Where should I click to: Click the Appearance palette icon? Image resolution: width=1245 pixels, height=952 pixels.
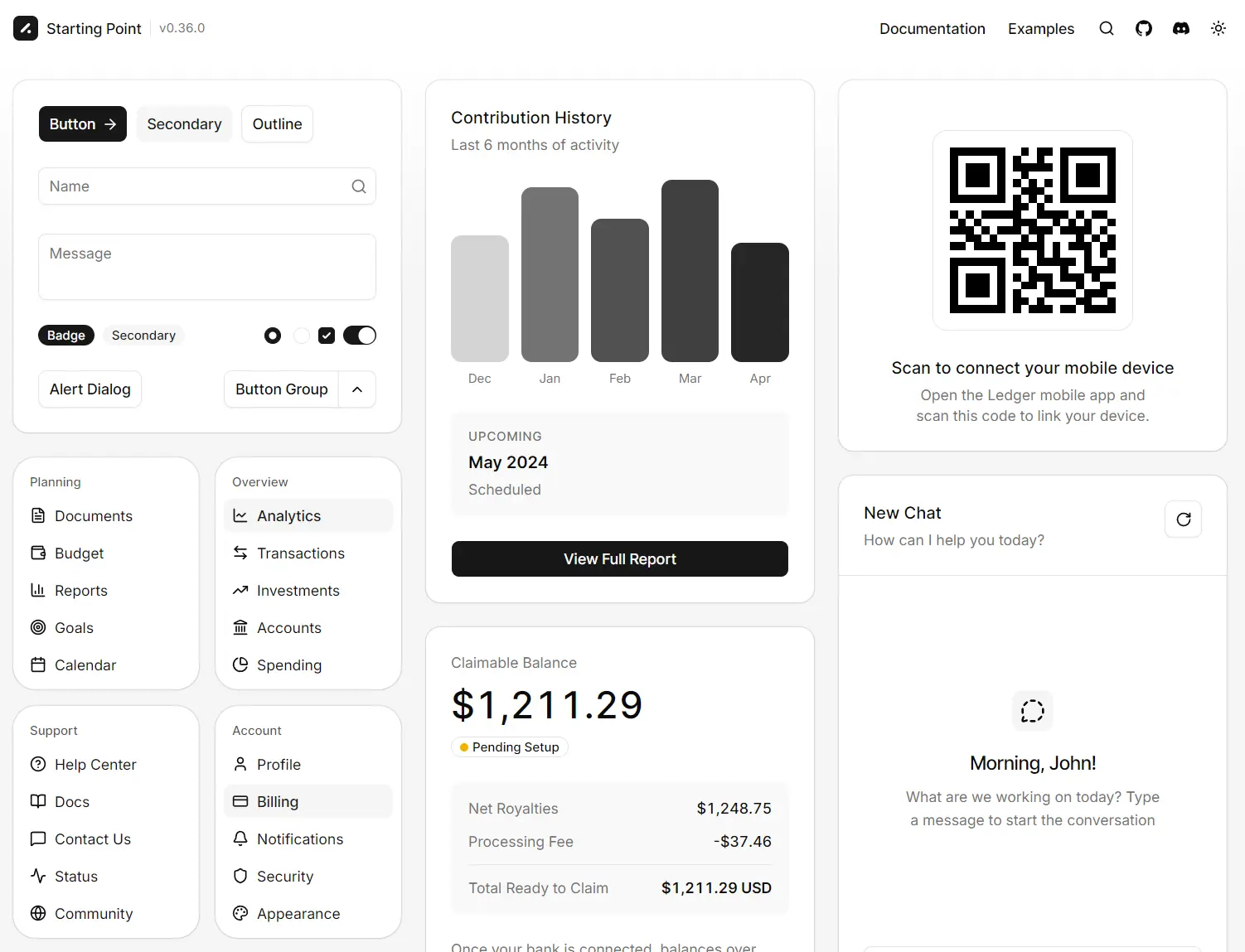pos(240,913)
